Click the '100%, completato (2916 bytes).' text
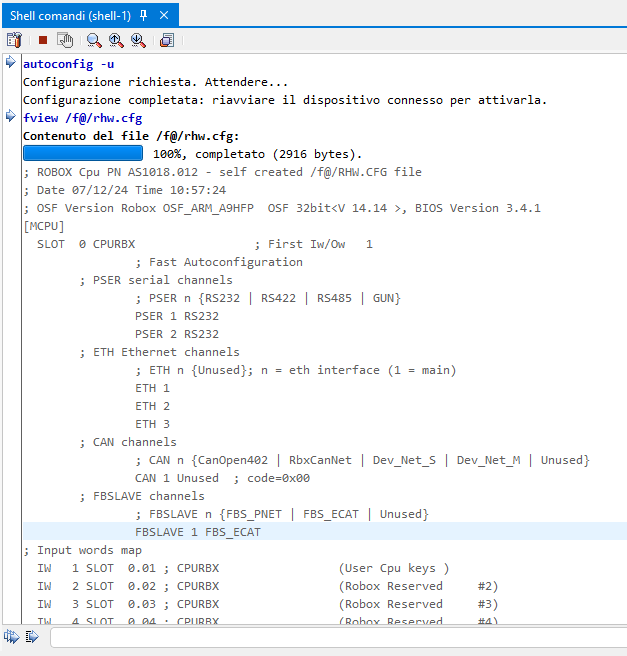Image resolution: width=627 pixels, height=656 pixels. point(257,154)
